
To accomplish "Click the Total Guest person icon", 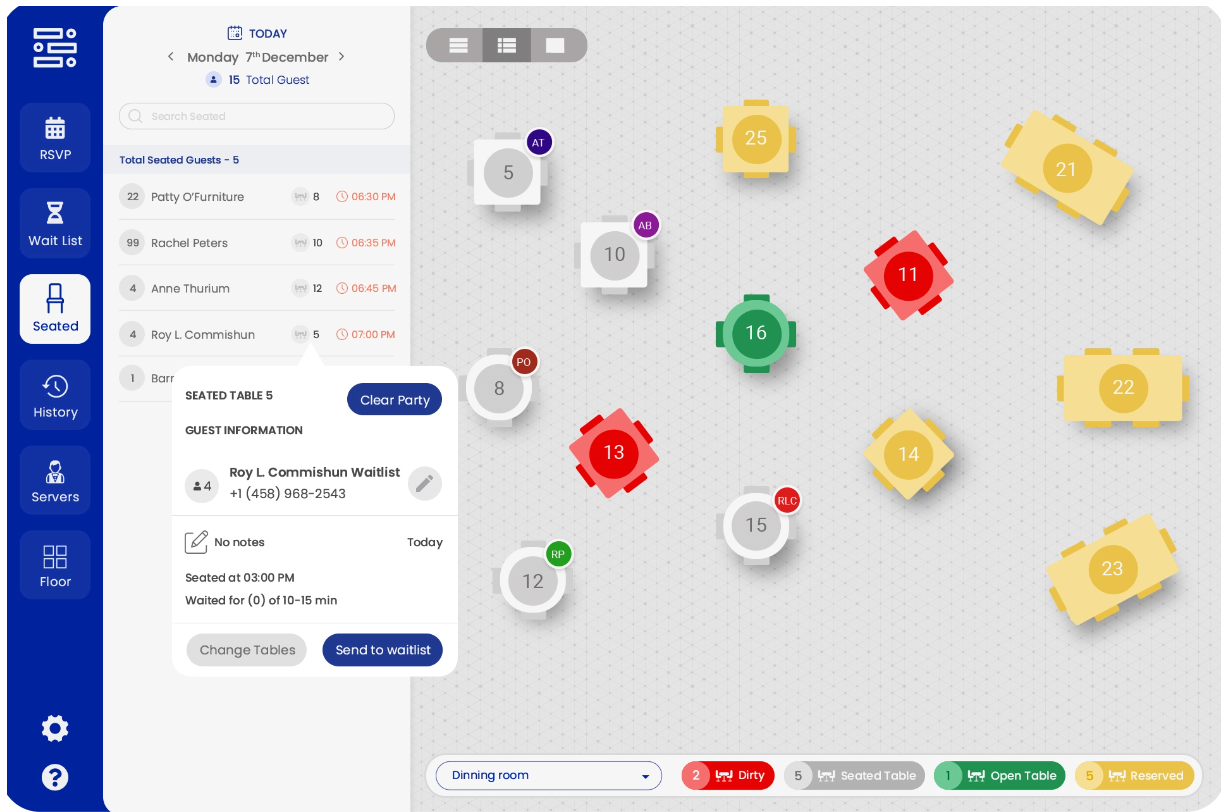I will point(213,80).
